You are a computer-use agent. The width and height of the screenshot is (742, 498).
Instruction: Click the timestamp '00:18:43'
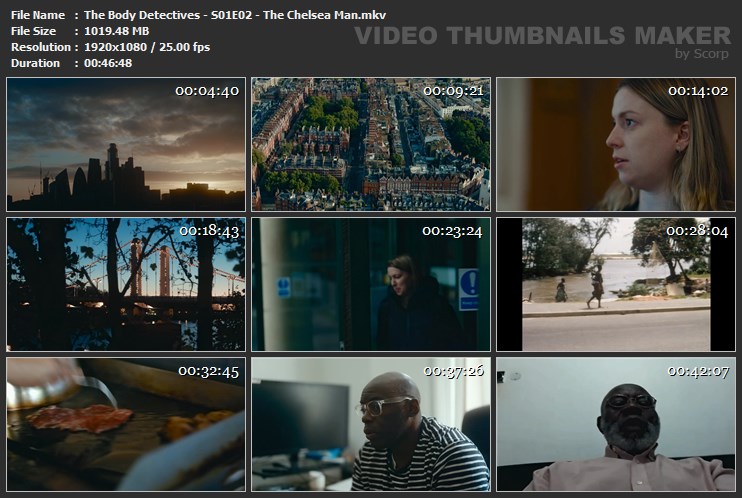click(209, 231)
